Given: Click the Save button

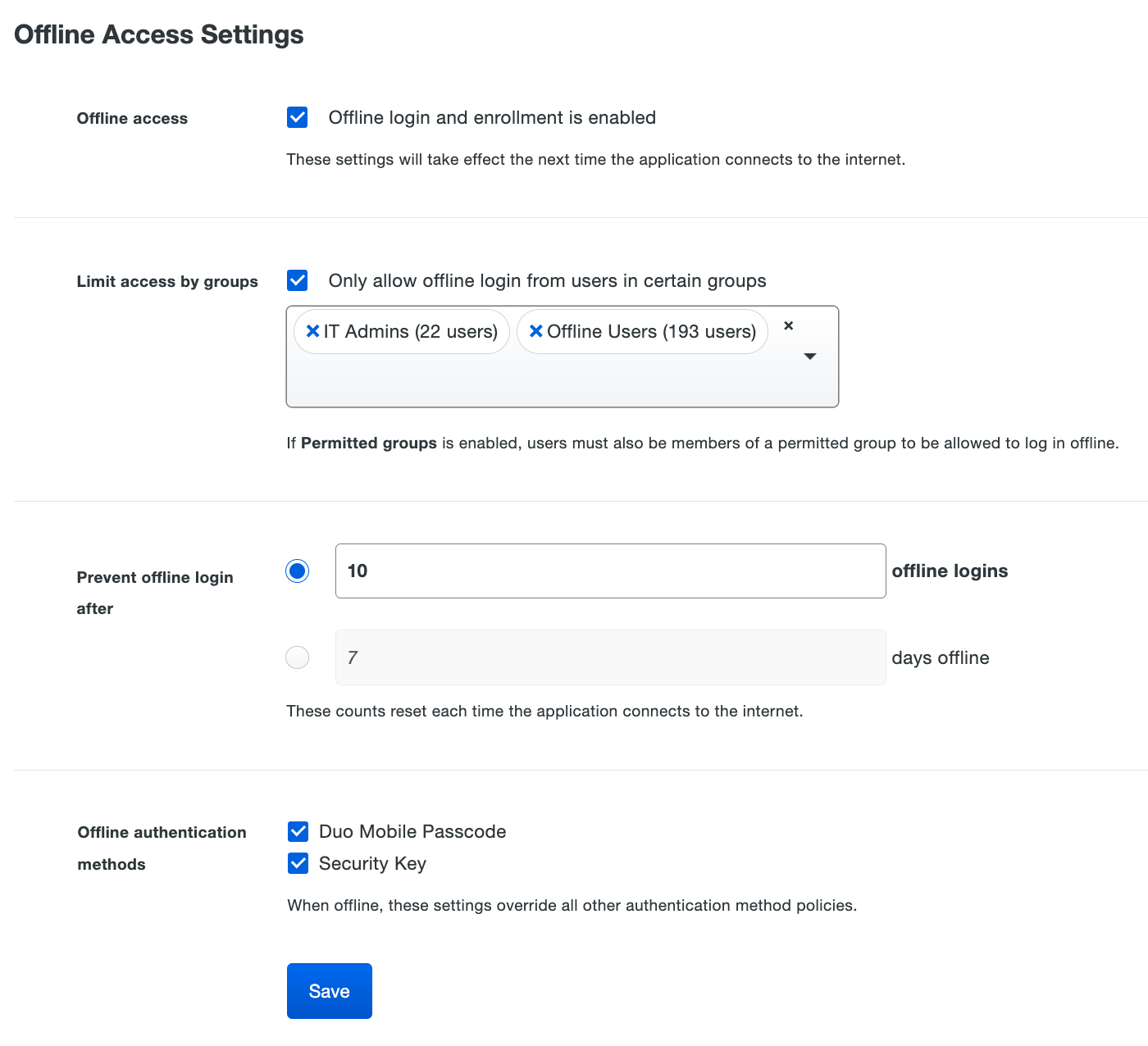Looking at the screenshot, I should pos(329,991).
